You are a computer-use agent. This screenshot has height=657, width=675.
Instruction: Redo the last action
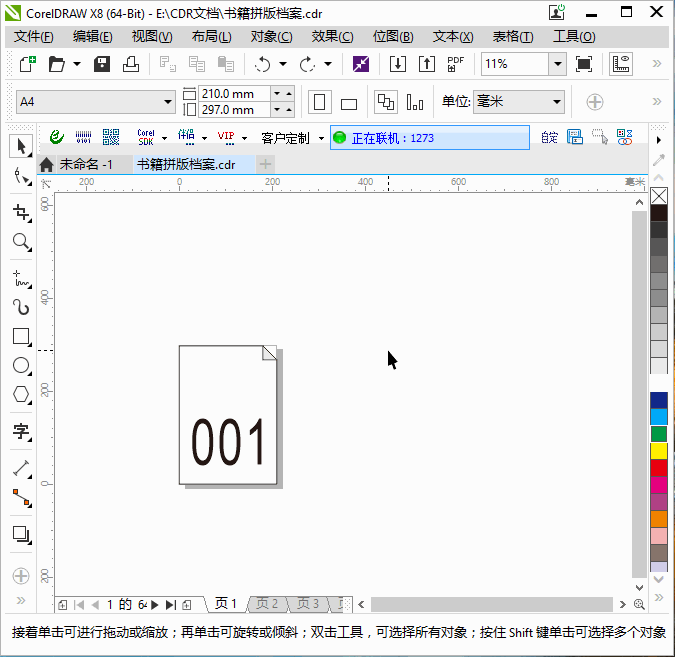click(x=307, y=64)
